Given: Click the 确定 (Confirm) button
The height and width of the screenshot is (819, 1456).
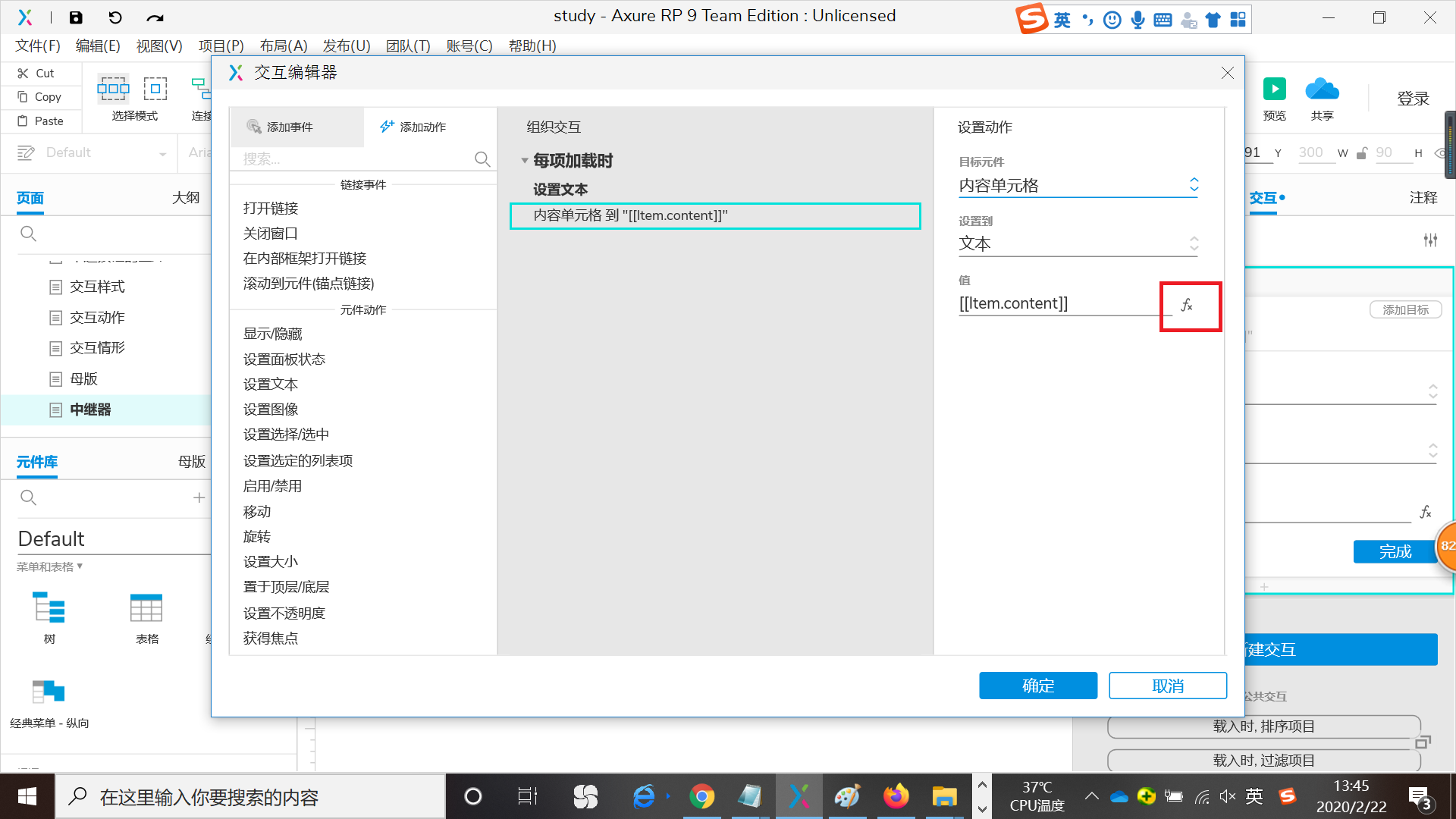Looking at the screenshot, I should (x=1038, y=686).
